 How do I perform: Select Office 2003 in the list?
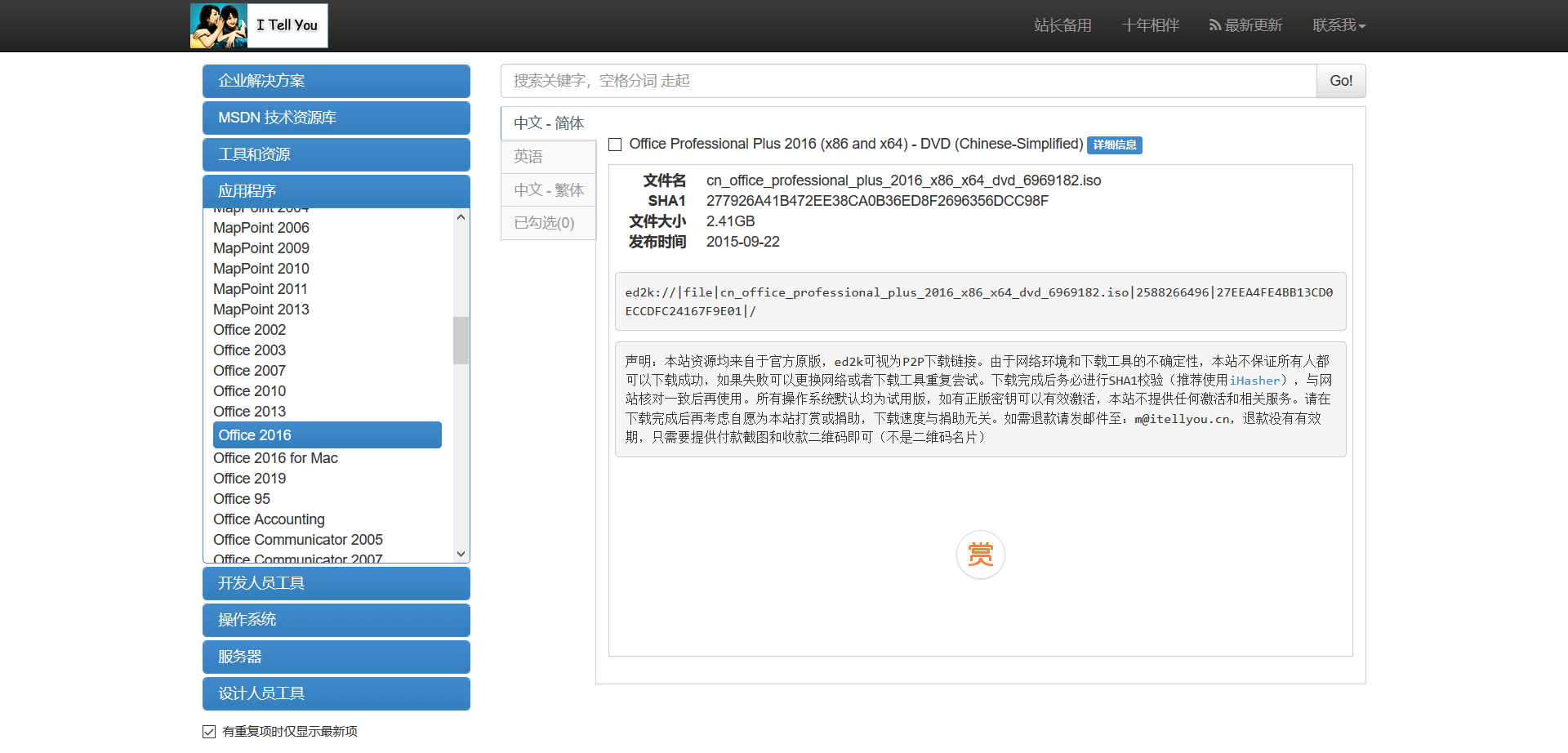(x=250, y=350)
